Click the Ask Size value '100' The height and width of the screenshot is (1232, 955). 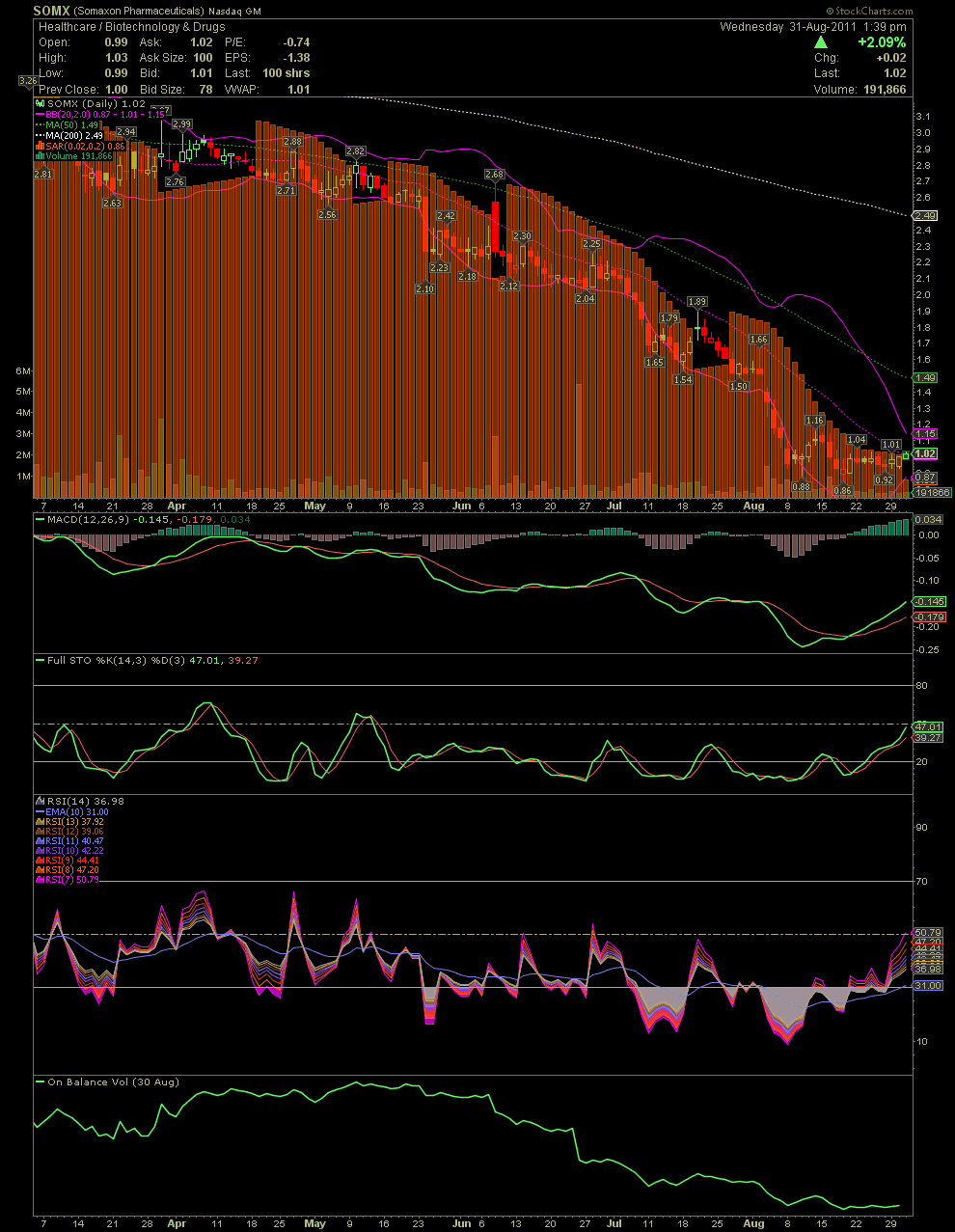tap(203, 58)
